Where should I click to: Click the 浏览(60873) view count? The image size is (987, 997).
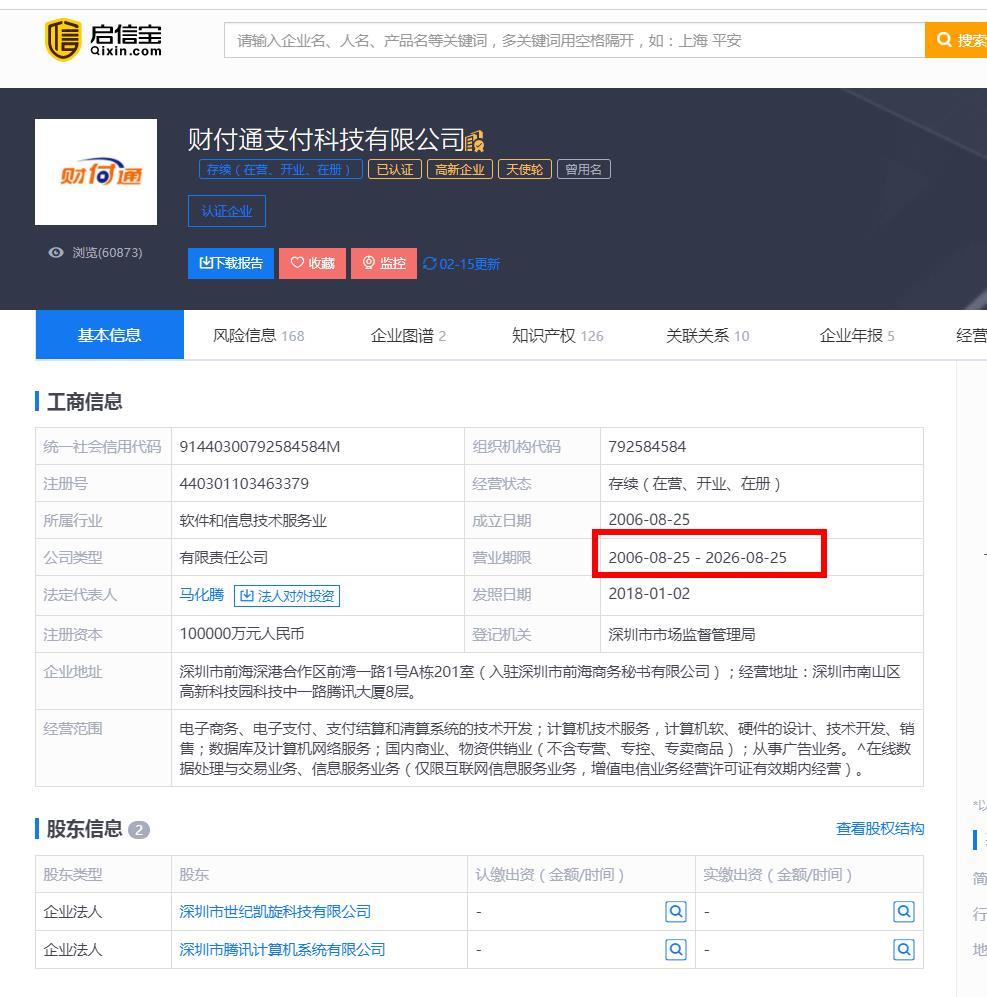click(x=107, y=252)
